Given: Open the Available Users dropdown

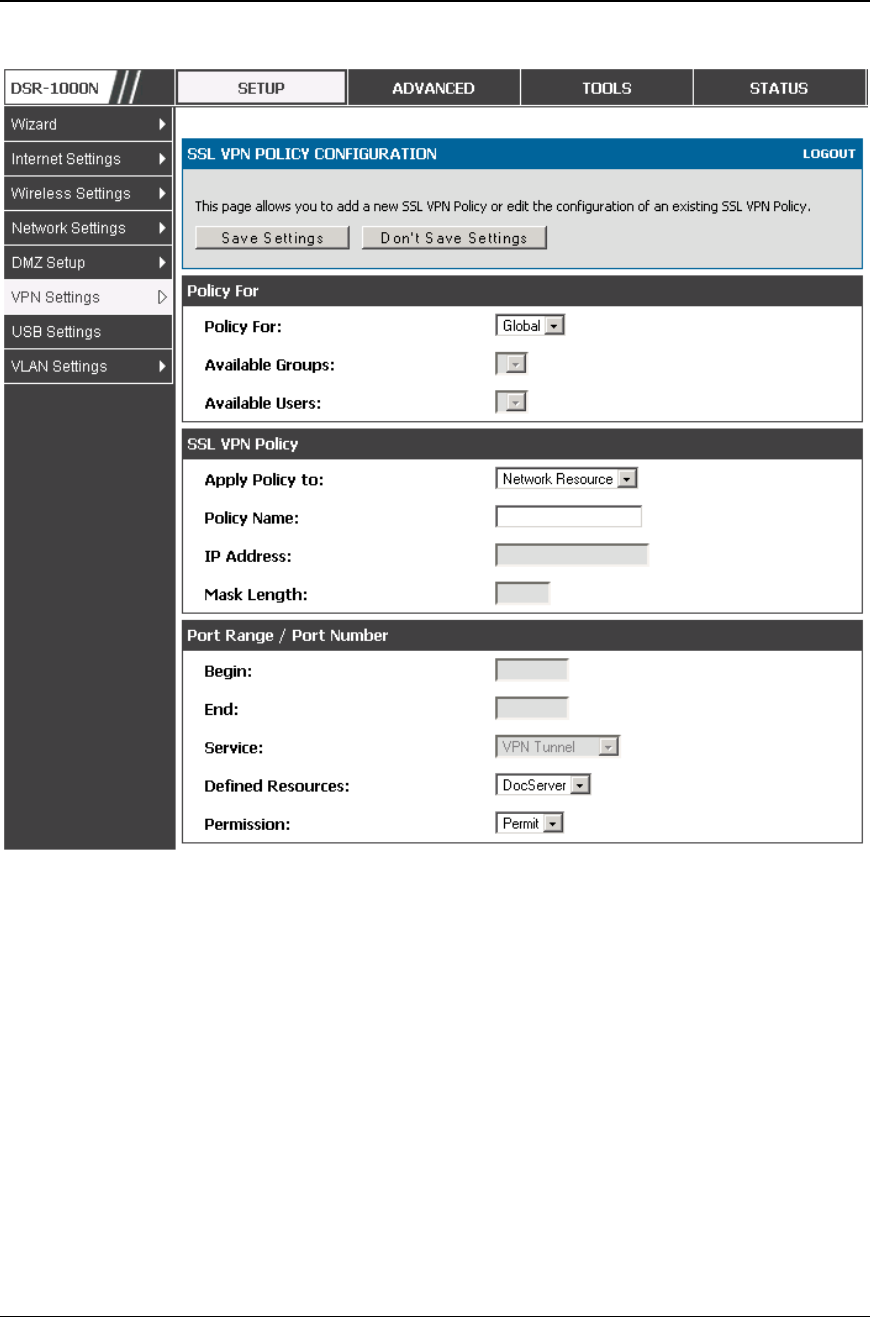Looking at the screenshot, I should [511, 402].
